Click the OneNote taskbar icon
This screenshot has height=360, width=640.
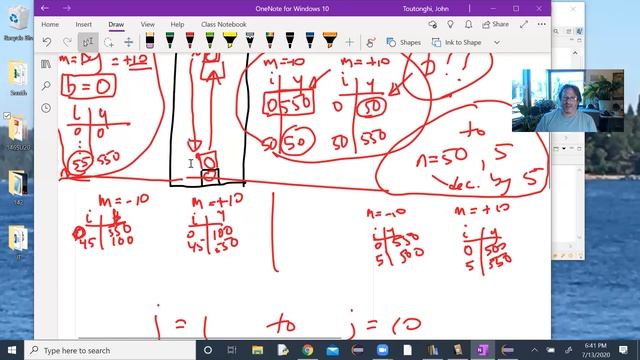[x=482, y=350]
